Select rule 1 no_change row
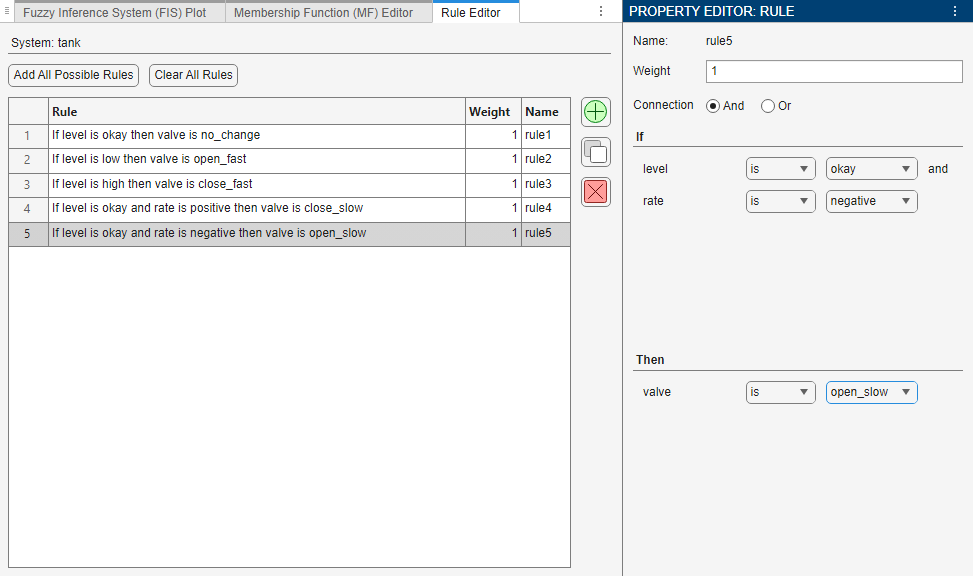The height and width of the screenshot is (576, 973). pos(257,135)
